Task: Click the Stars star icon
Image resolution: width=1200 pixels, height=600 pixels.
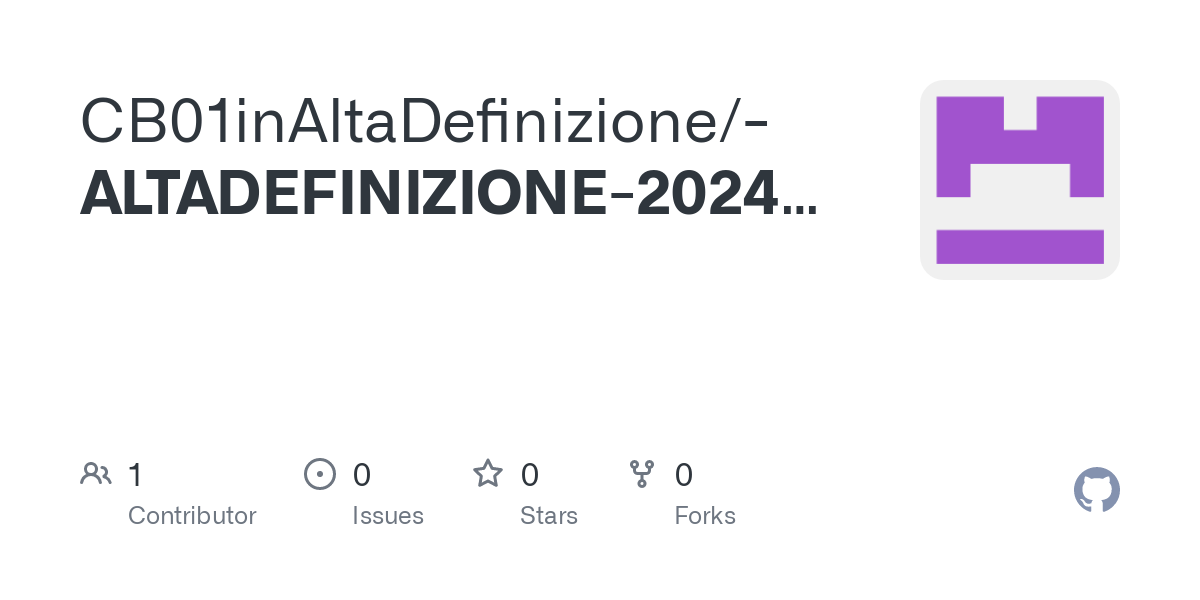Action: pos(488,474)
